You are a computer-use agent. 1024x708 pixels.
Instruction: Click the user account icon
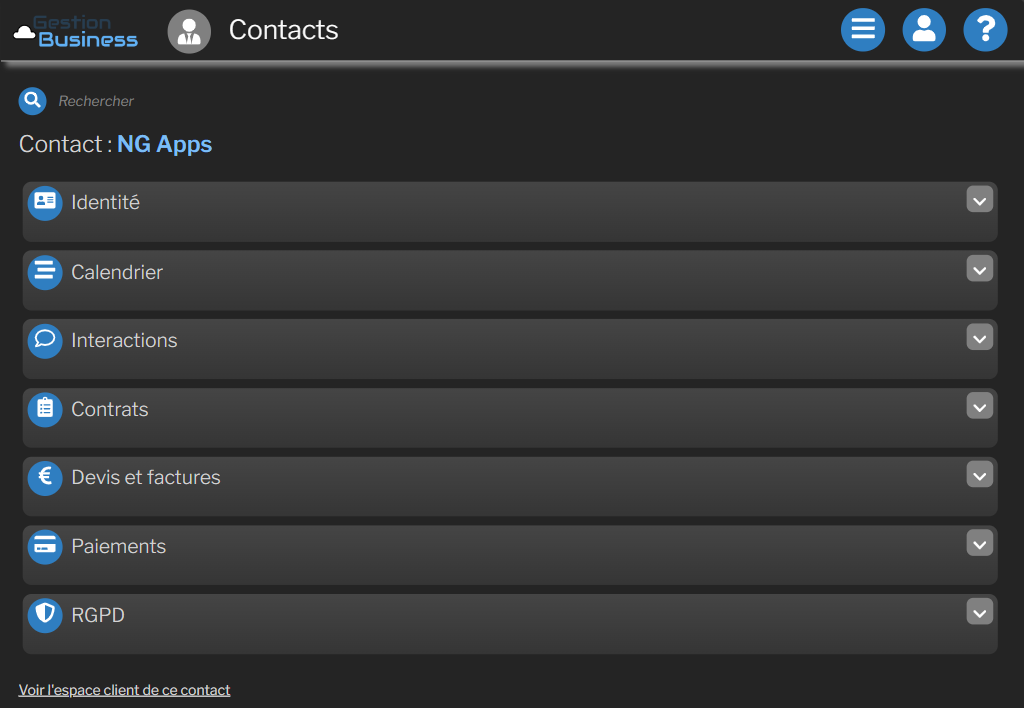point(924,30)
